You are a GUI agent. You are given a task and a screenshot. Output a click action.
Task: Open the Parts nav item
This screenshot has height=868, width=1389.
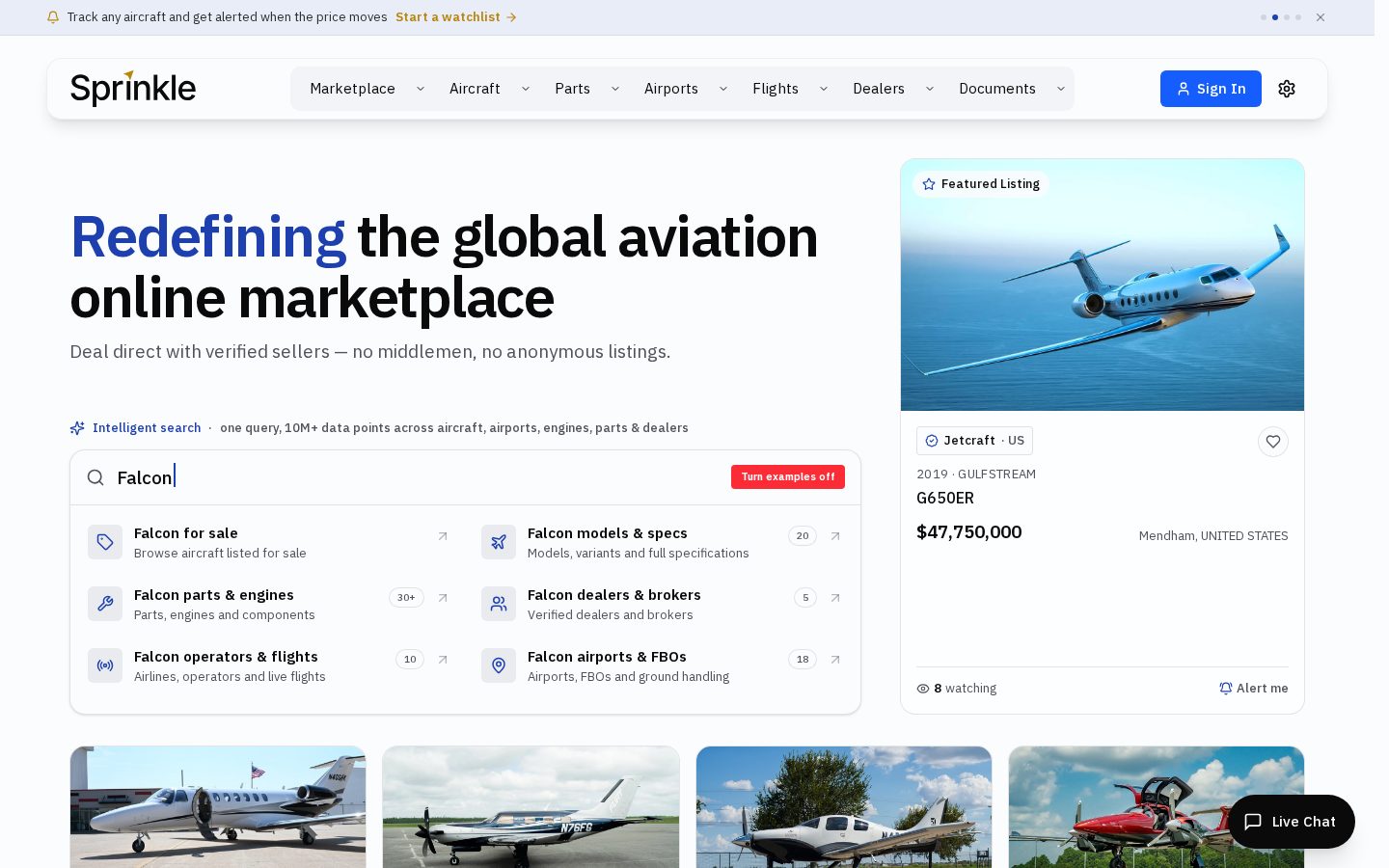(x=572, y=89)
